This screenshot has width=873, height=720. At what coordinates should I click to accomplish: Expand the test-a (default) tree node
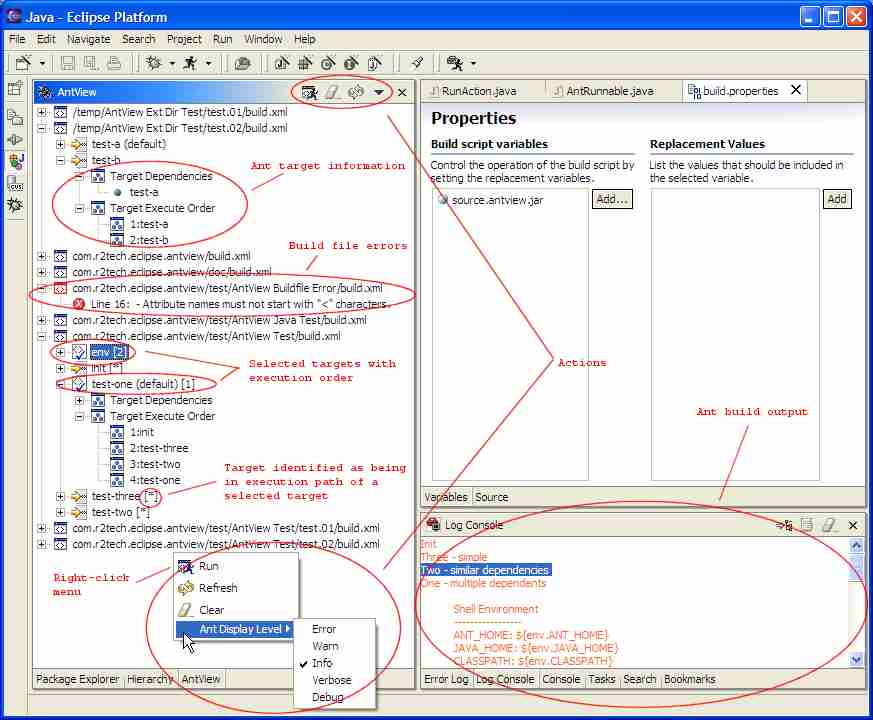coord(61,144)
